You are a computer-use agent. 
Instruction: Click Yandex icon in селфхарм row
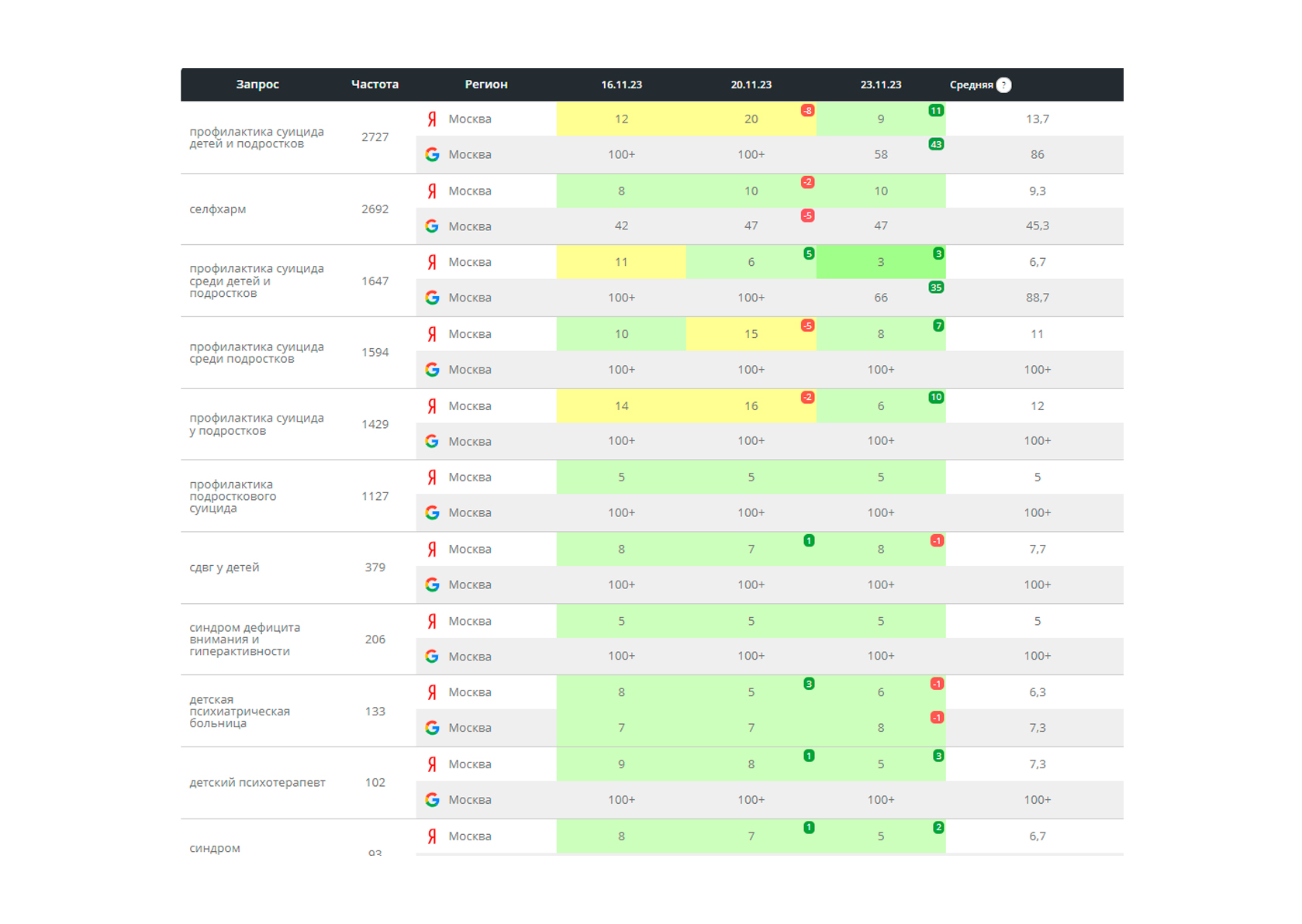(432, 191)
